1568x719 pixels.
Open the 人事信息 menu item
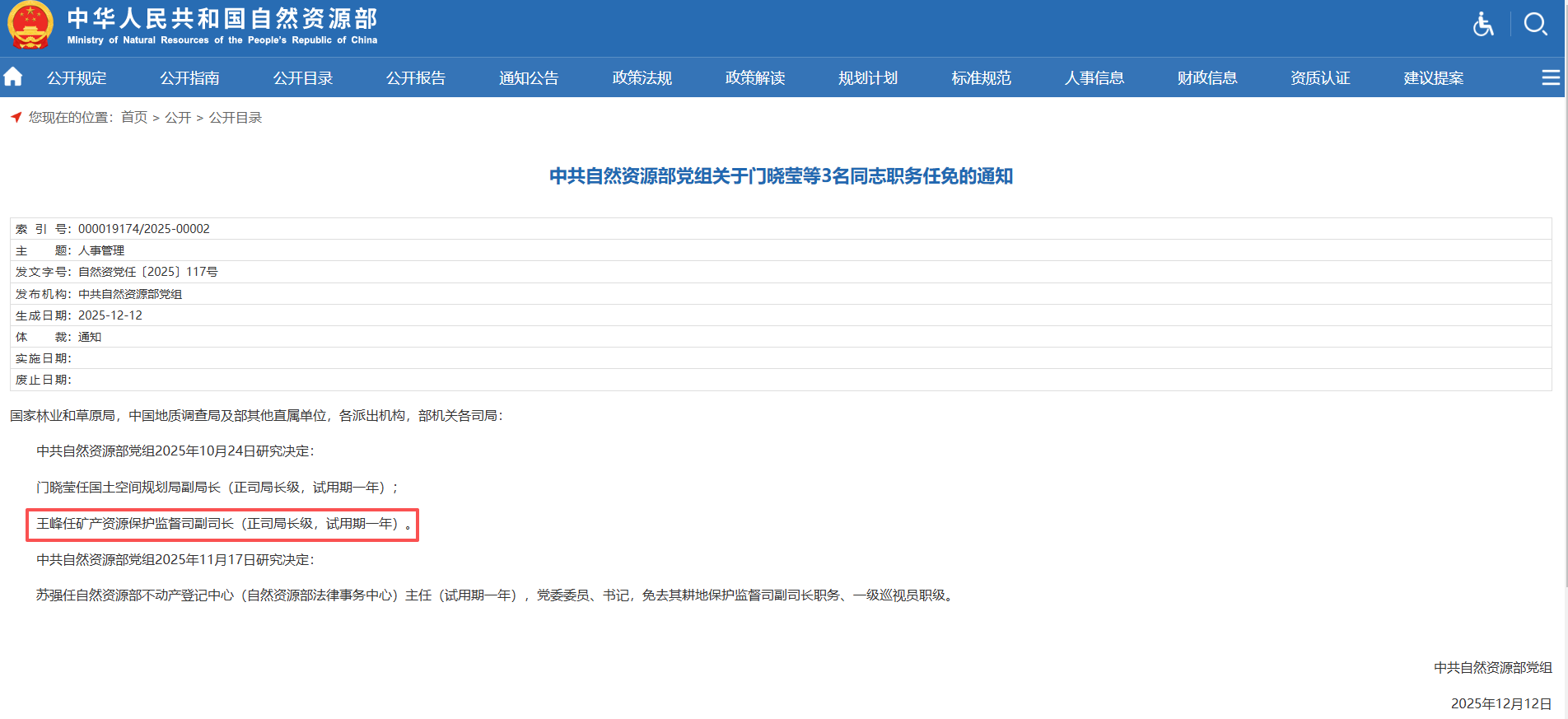[1094, 78]
